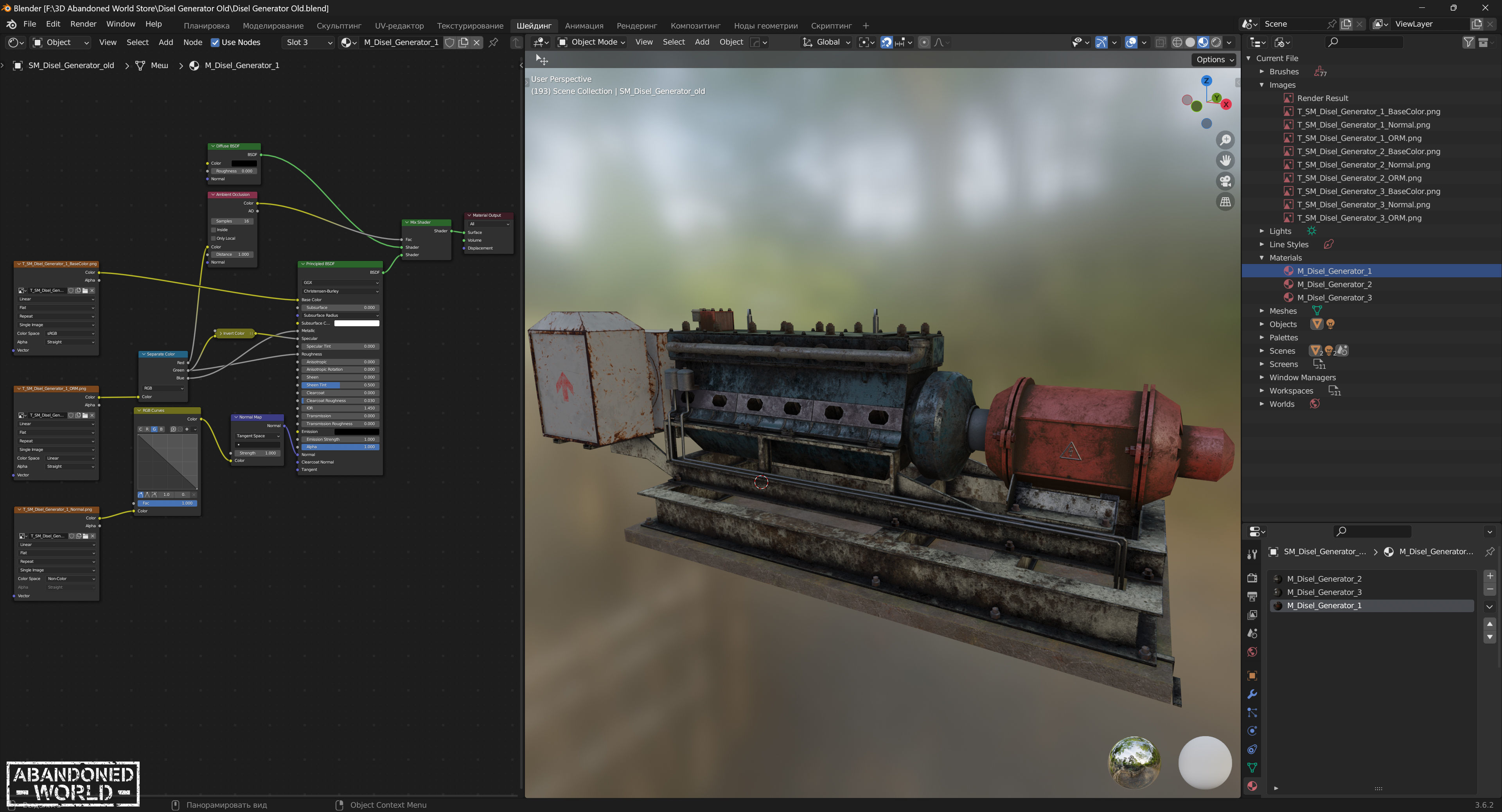Select M_Disel_Generator_3 material slot in properties

1371,592
